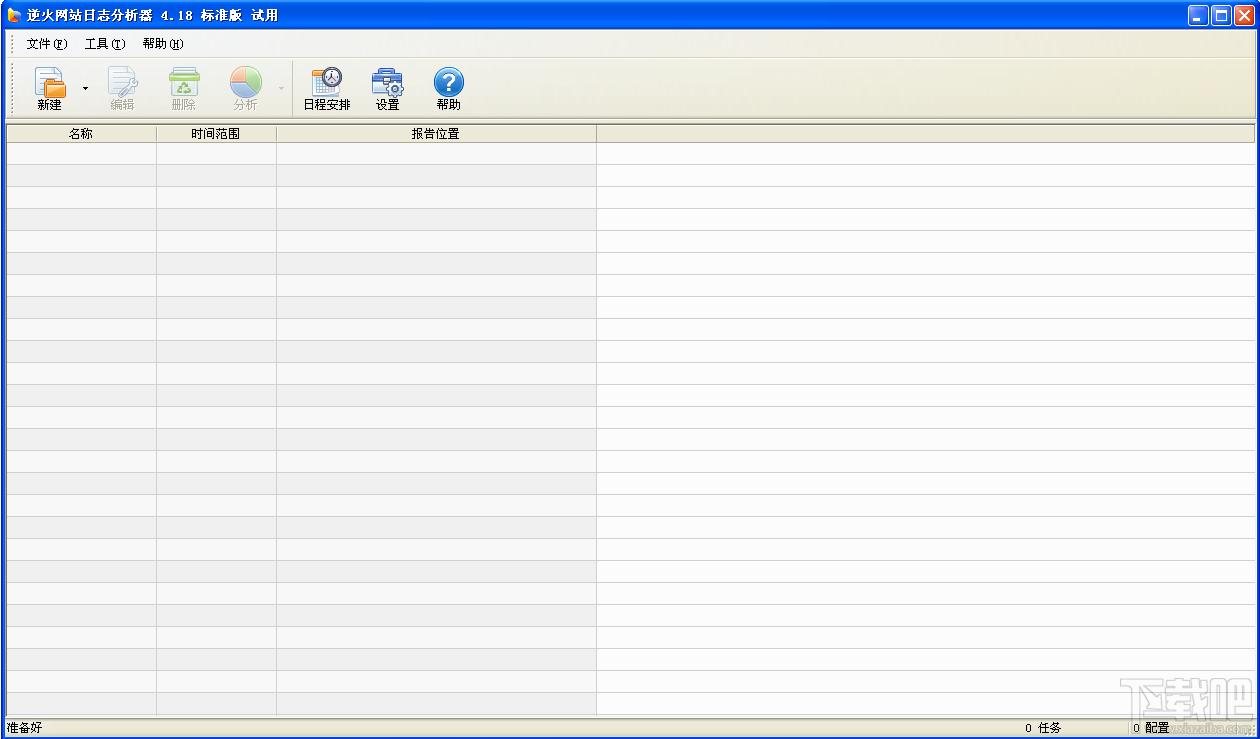1260x739 pixels.
Task: Click the 报告位置 column header
Action: 436,133
